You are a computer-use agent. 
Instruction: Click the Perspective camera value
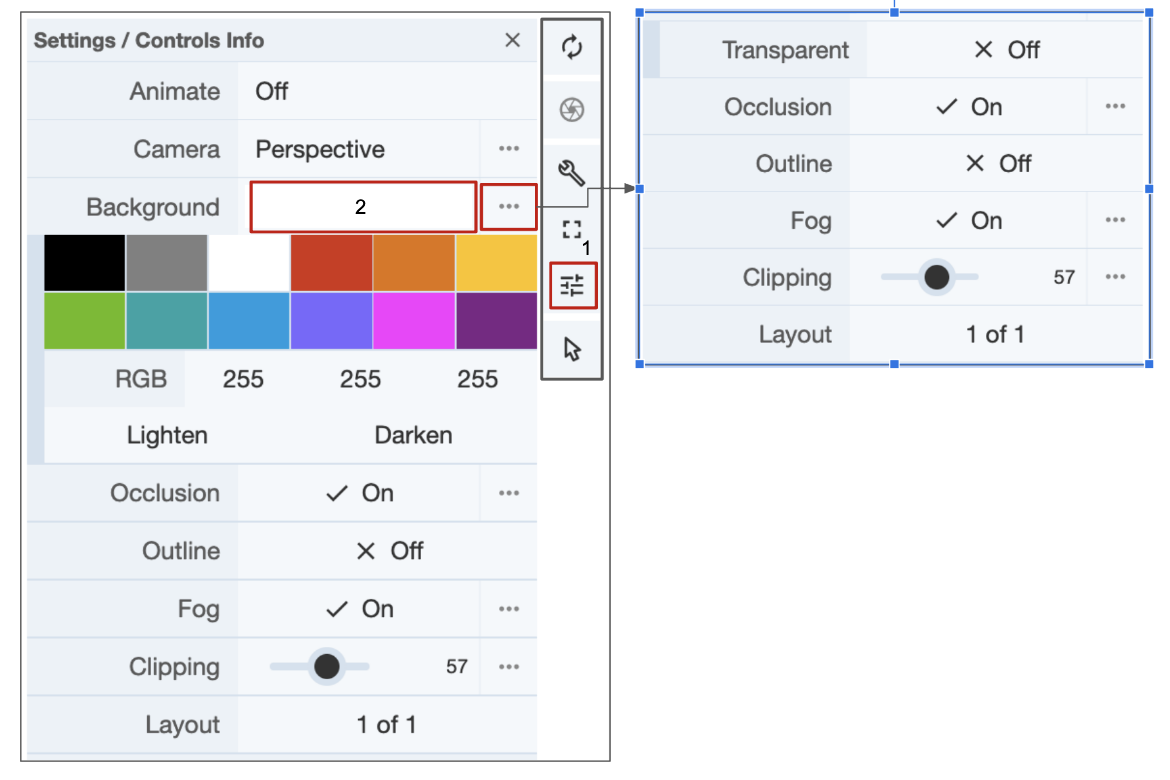pyautogui.click(x=320, y=149)
